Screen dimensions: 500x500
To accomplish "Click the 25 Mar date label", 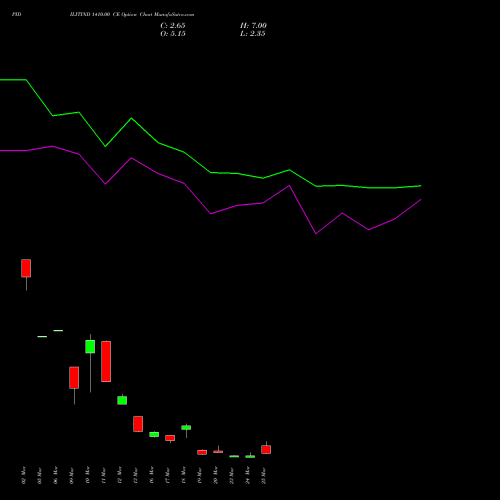I will (264, 475).
